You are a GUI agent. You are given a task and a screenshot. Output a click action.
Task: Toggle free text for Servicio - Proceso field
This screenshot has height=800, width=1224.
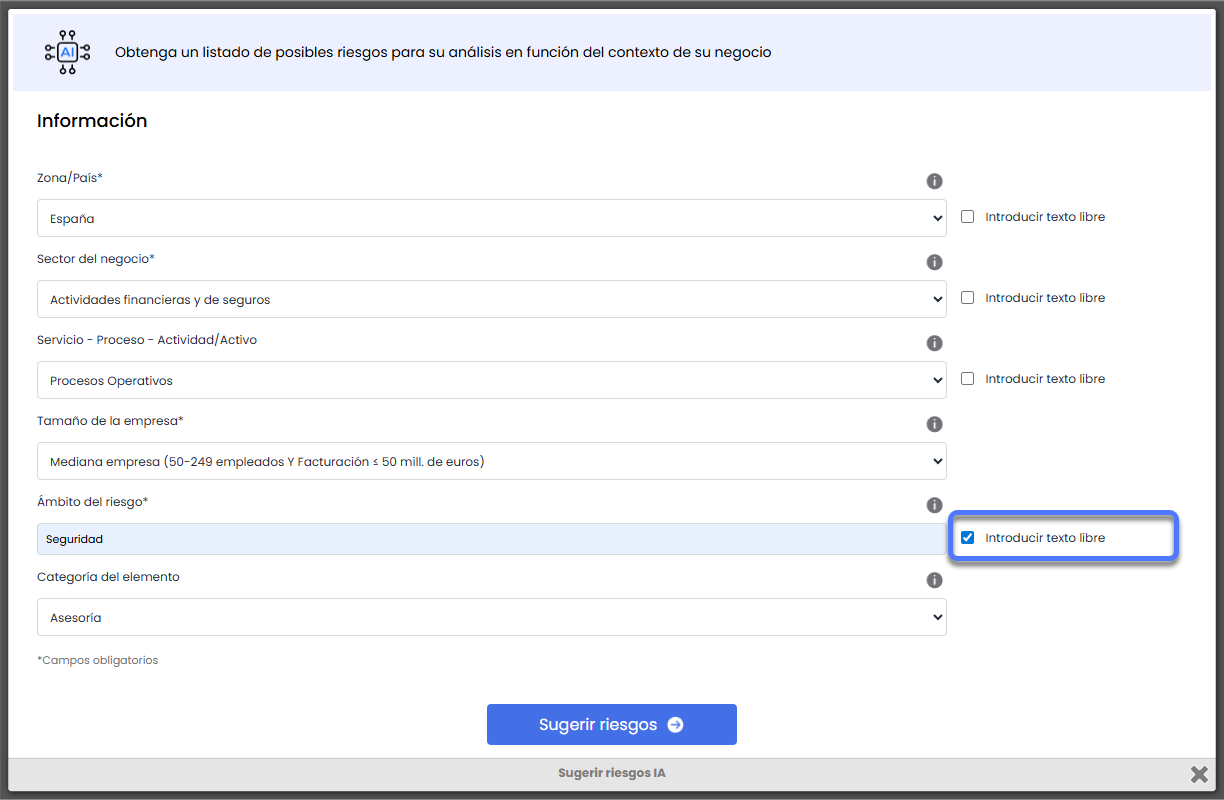(967, 379)
